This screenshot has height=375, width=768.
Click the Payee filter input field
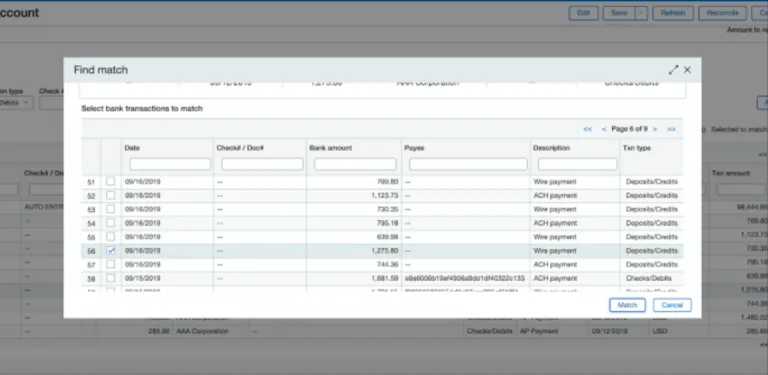point(468,164)
